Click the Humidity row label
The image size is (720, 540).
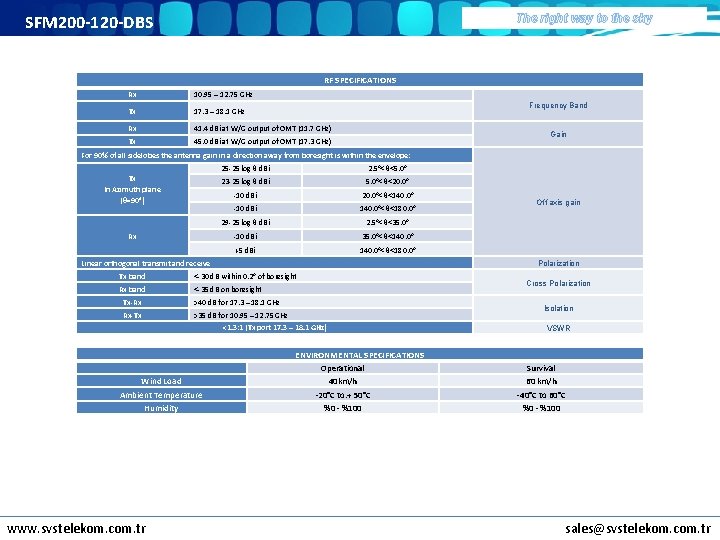point(161,408)
